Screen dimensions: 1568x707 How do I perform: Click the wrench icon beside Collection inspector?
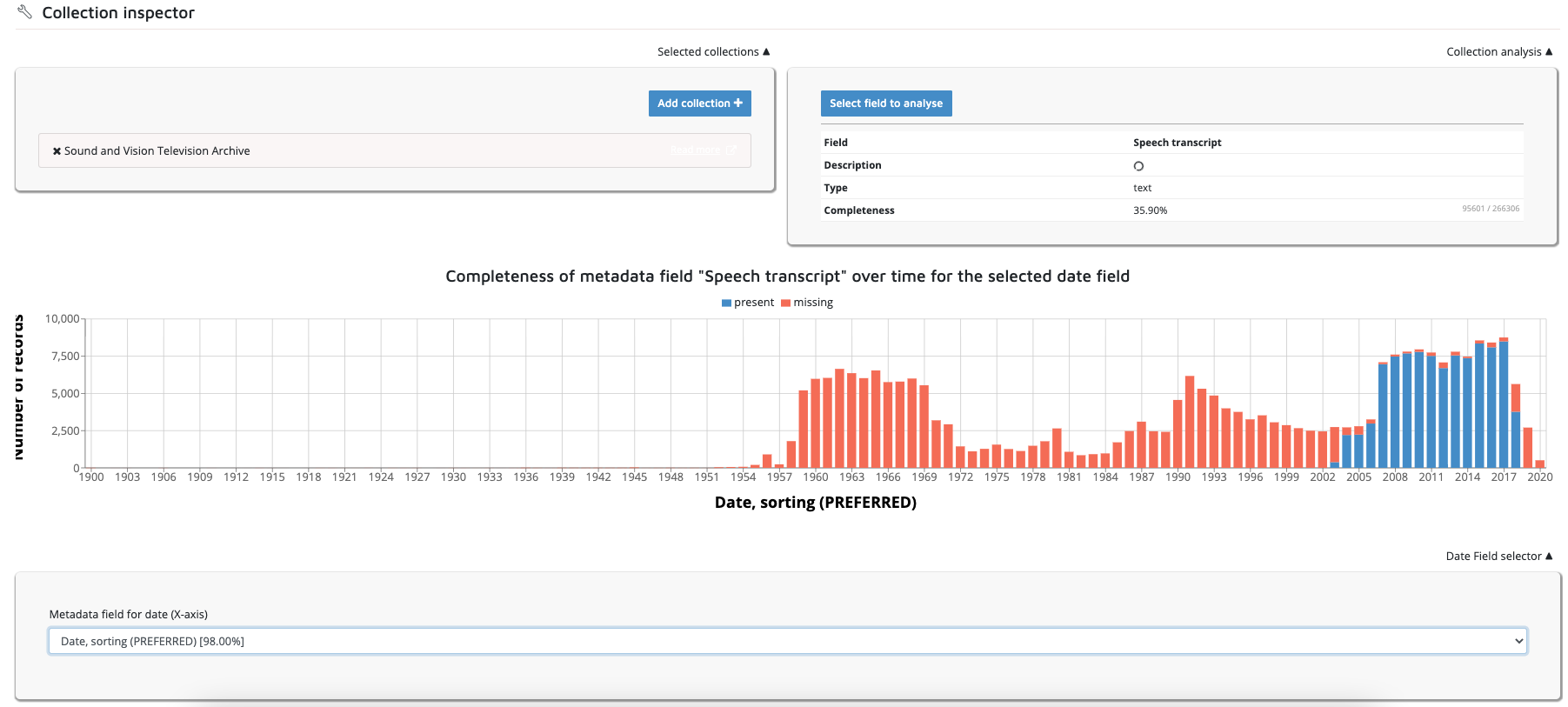[x=24, y=12]
